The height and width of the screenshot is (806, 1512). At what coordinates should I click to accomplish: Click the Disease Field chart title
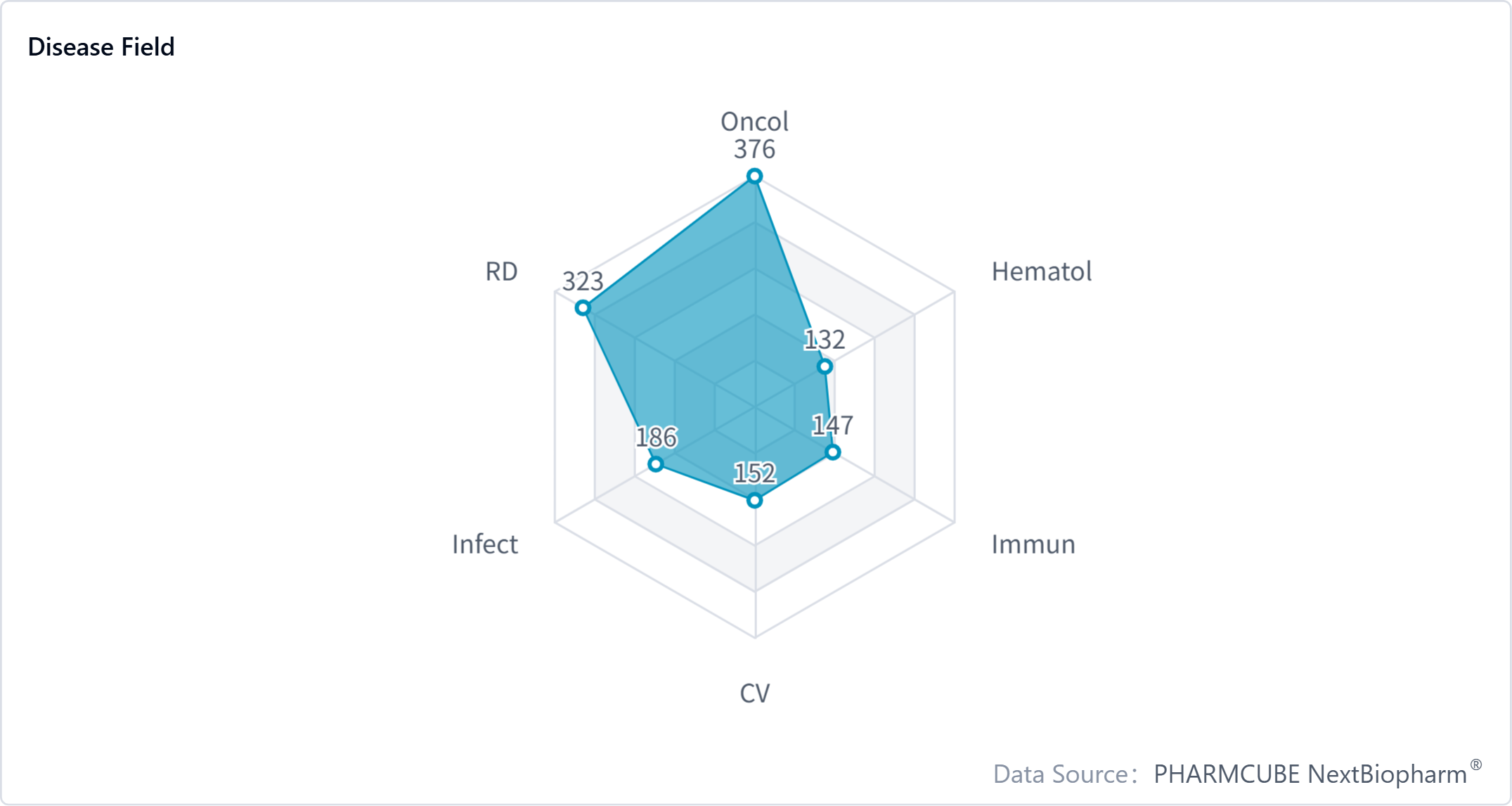[x=101, y=47]
